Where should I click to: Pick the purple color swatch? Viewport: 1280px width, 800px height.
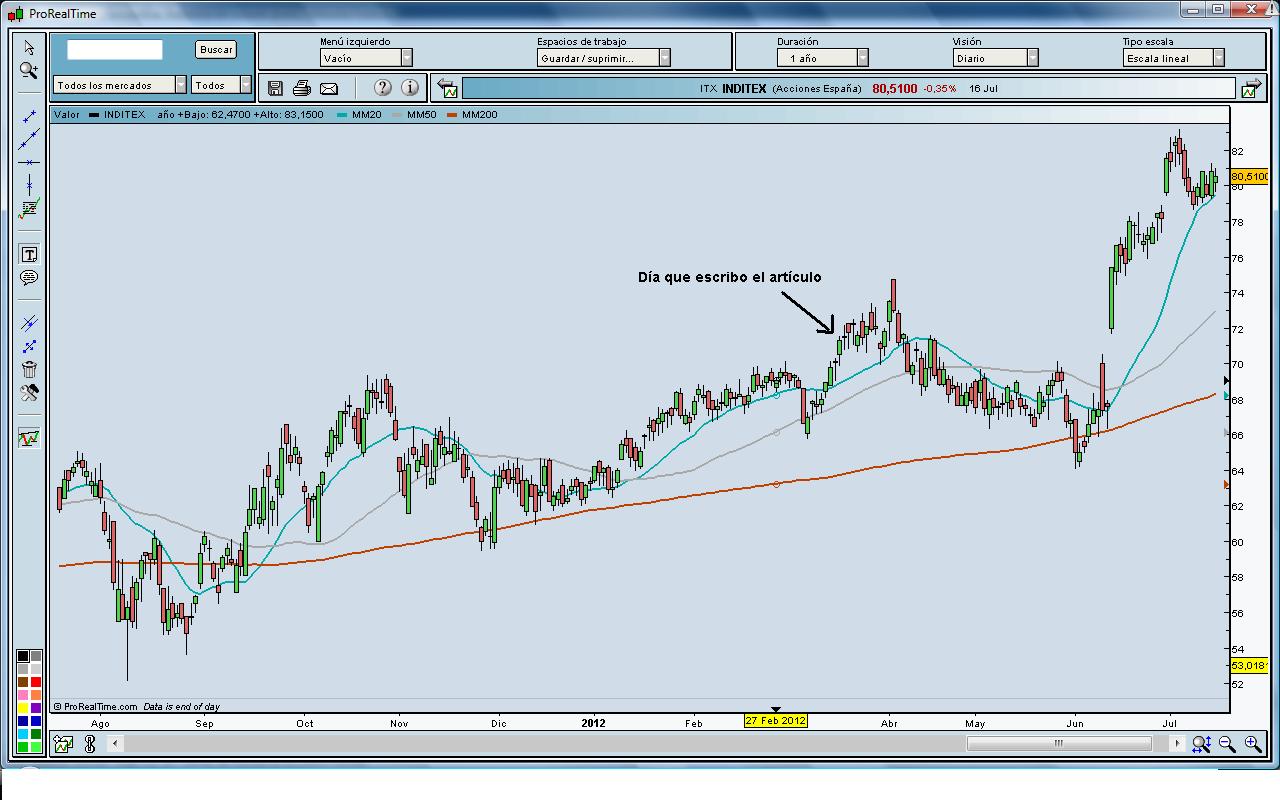[x=36, y=708]
